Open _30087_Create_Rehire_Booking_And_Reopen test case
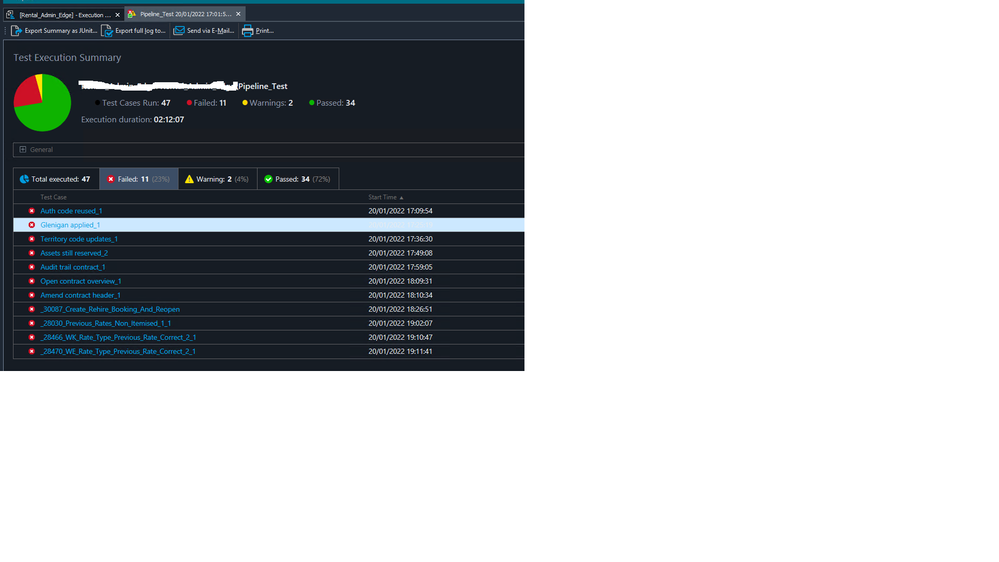This screenshot has width=999, height=562. (110, 309)
